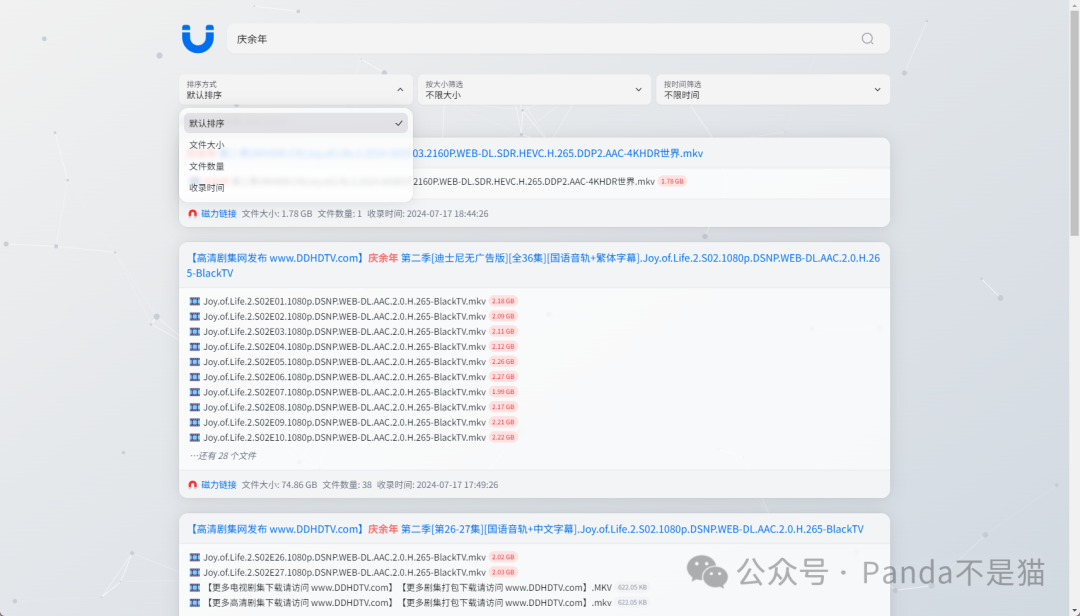Image resolution: width=1080 pixels, height=616 pixels.
Task: Click 磁力链接 of the 74.86 GB result
Action: click(x=218, y=484)
